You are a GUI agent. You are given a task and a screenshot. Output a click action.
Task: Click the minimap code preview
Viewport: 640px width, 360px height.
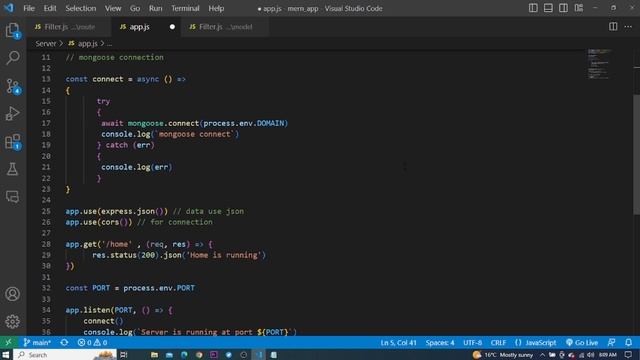point(599,64)
